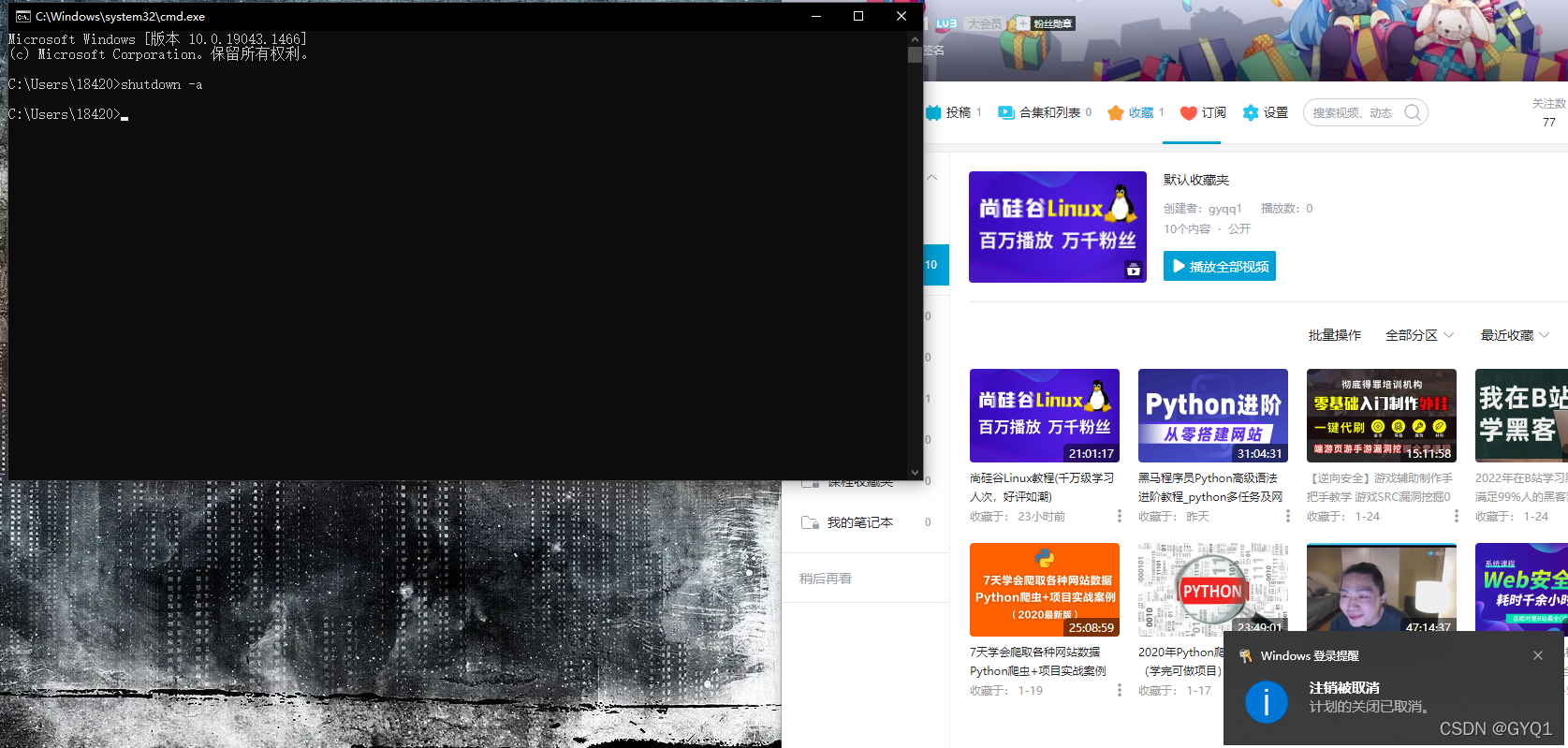Viewport: 1568px width, 748px height.
Task: Click the red 订阅 heart icon
Action: tap(1188, 112)
